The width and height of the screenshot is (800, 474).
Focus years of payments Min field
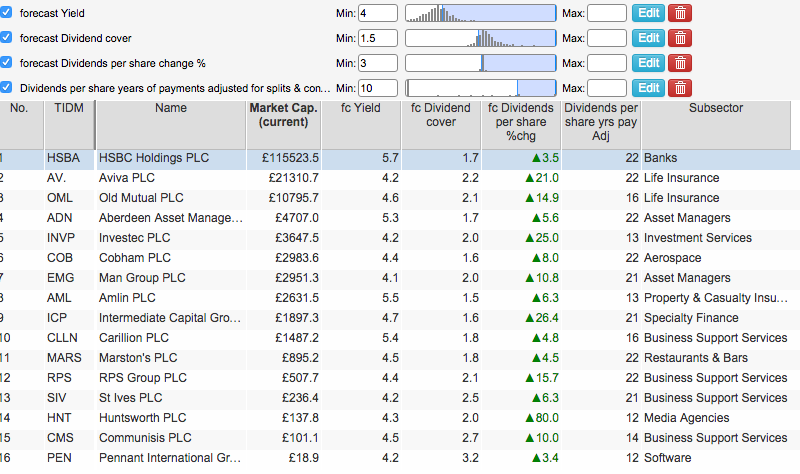click(x=378, y=88)
